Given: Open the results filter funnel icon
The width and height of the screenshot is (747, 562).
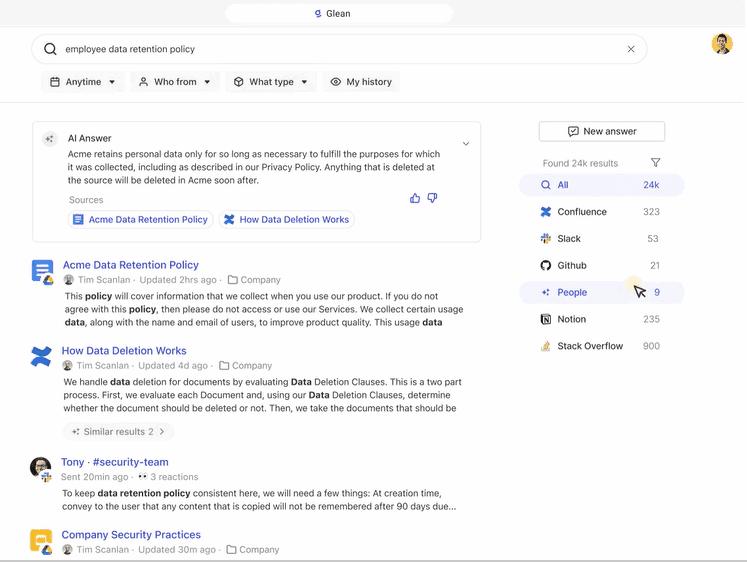Looking at the screenshot, I should [656, 163].
